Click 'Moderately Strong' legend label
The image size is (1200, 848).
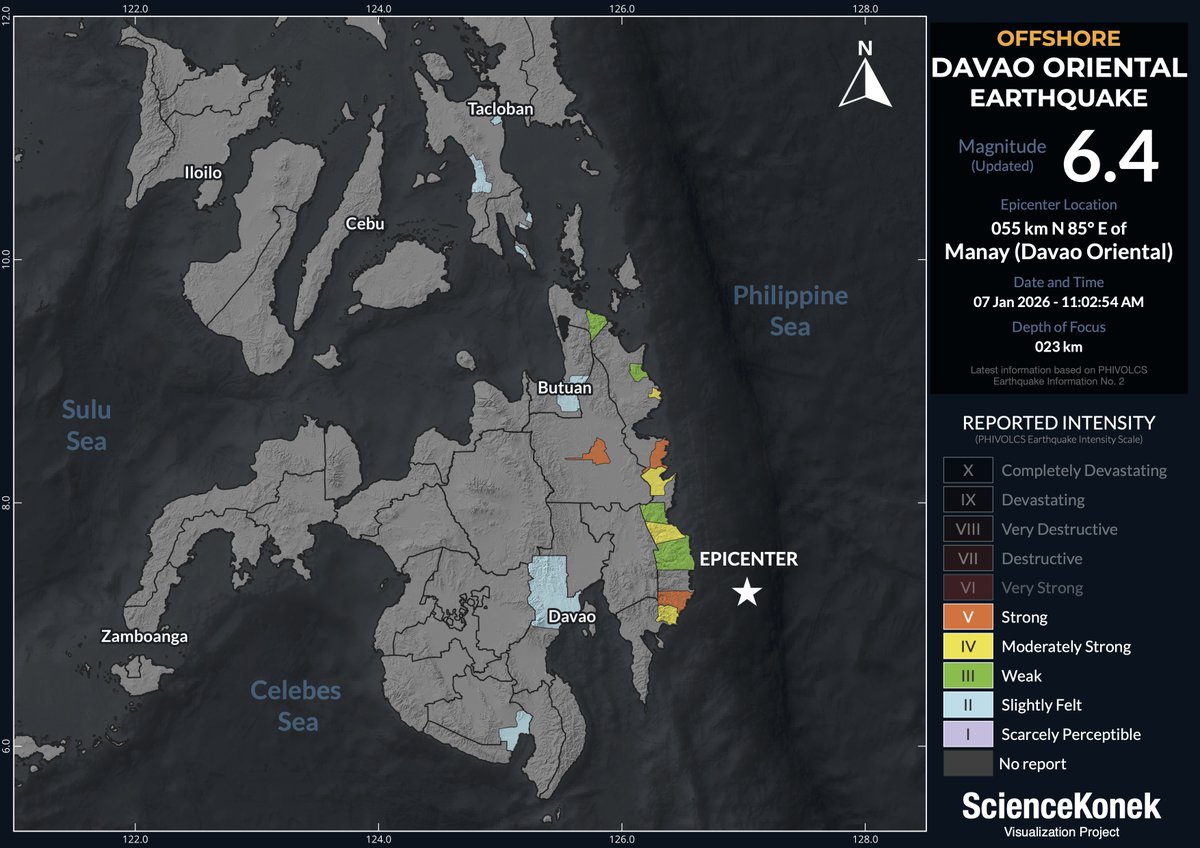pos(1066,646)
